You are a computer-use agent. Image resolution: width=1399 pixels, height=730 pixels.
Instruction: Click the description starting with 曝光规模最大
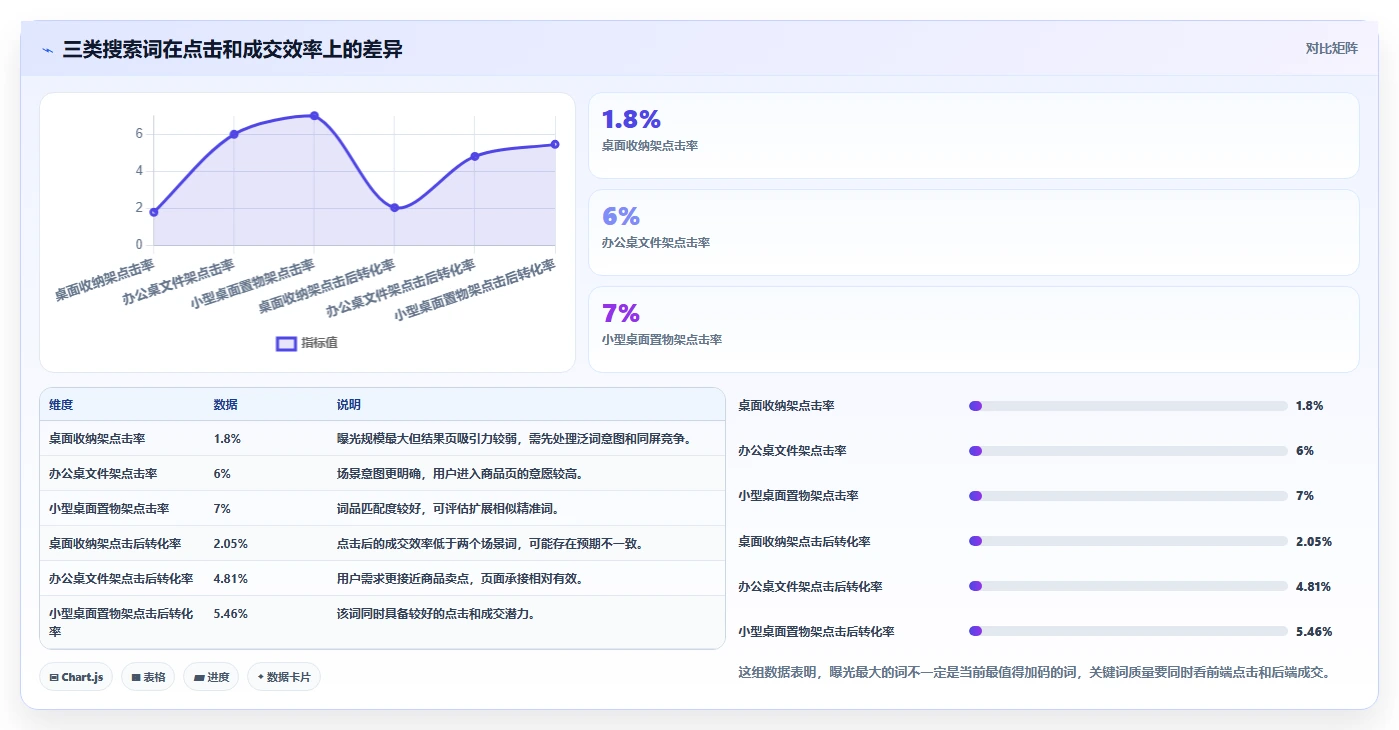tap(515, 438)
